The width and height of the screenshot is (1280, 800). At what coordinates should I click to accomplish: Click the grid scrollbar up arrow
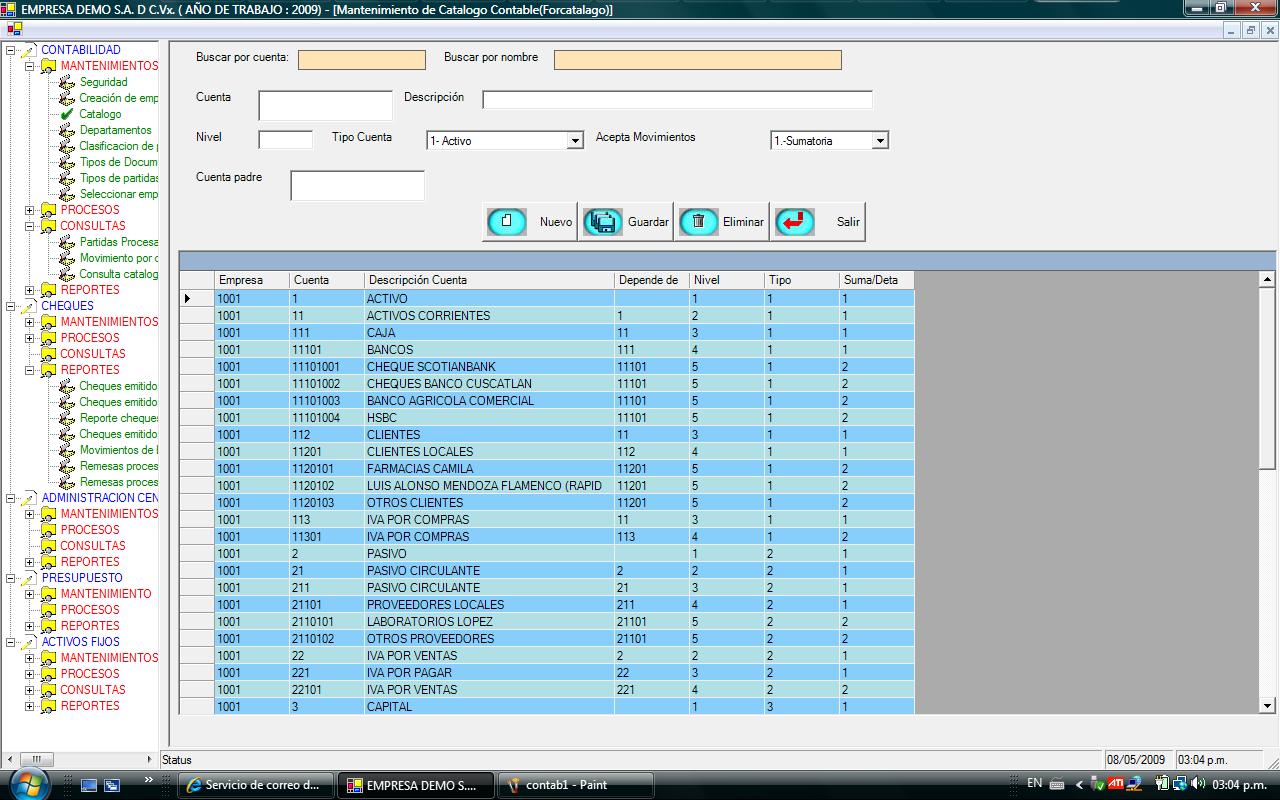click(1267, 280)
